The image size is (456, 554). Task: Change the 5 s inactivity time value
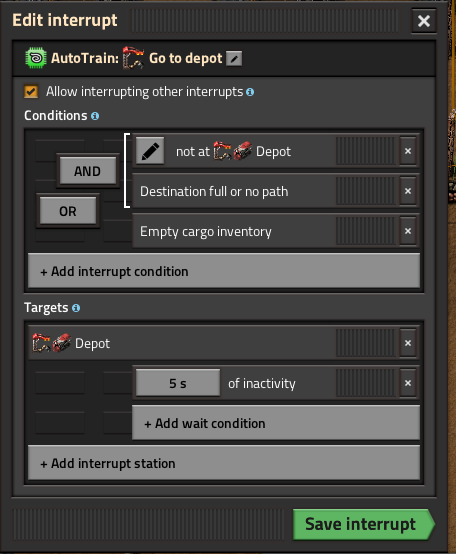click(x=178, y=383)
